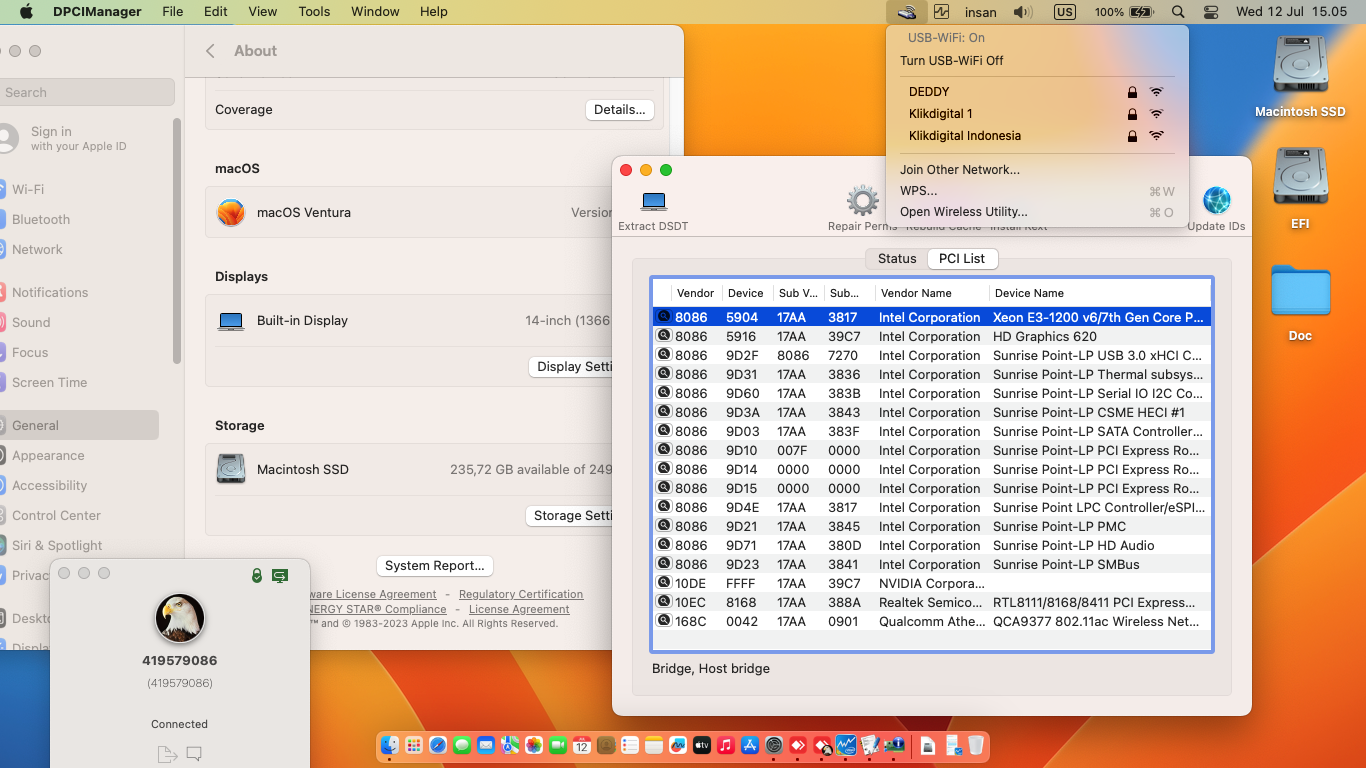Select the Repair Perms gear icon

tap(861, 200)
